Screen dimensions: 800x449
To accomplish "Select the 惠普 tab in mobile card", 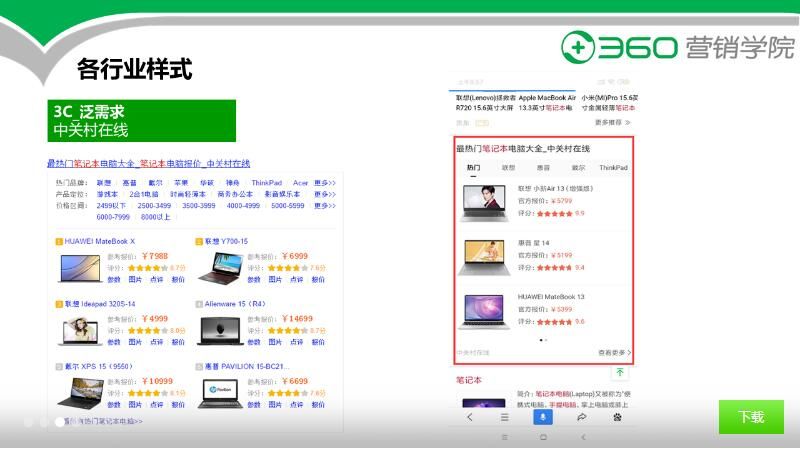I will [543, 168].
